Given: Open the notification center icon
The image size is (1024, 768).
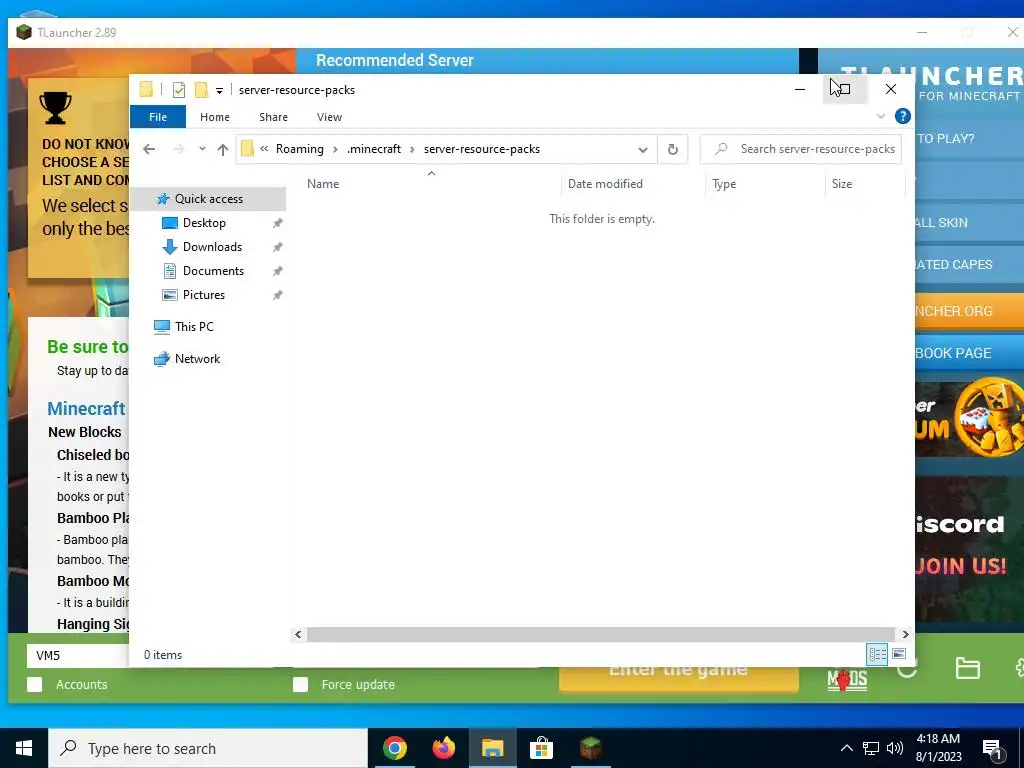Looking at the screenshot, I should tap(993, 750).
